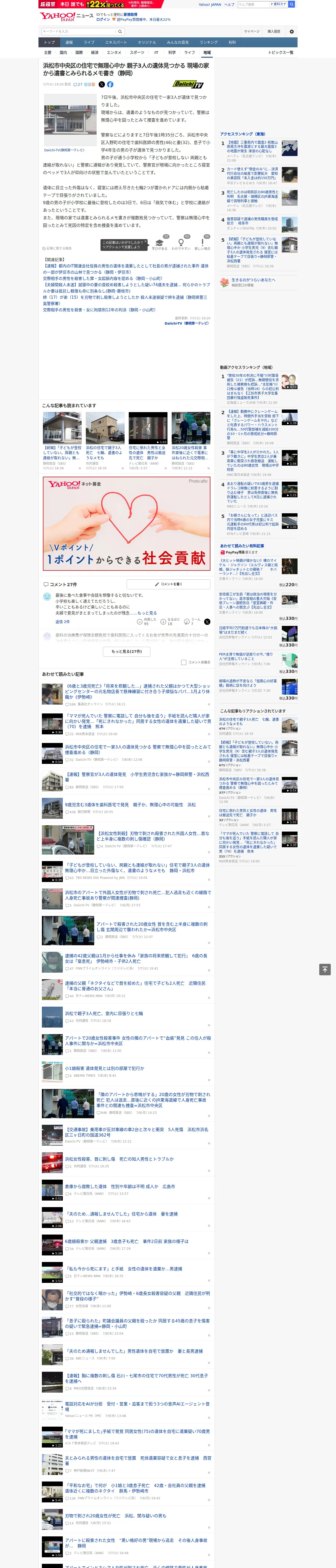Open マイページ link
Screen dimensions: 336x1568
(252, 31)
